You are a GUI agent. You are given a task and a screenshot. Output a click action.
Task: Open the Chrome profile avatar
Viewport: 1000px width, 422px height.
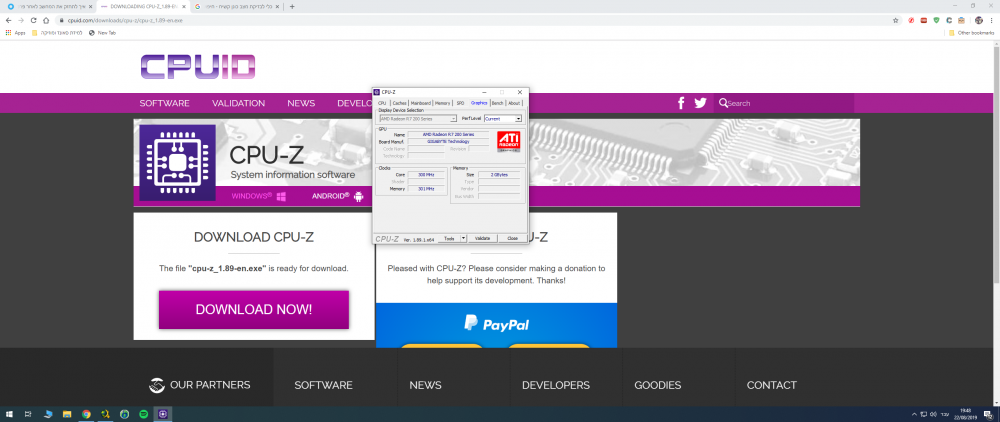click(979, 20)
